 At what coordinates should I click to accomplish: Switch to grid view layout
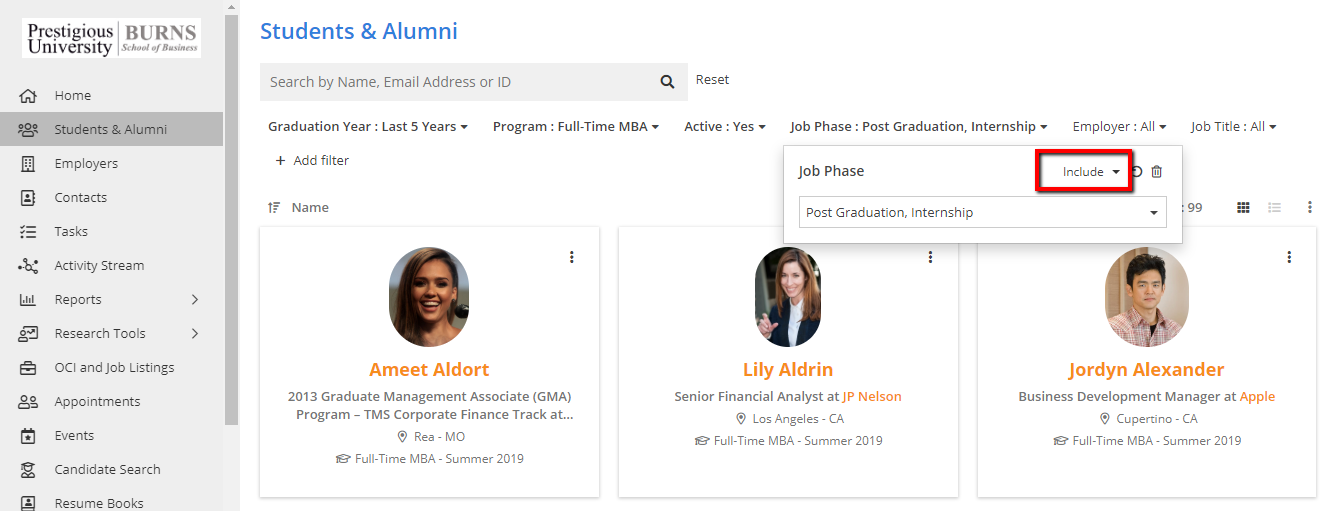(x=1243, y=207)
